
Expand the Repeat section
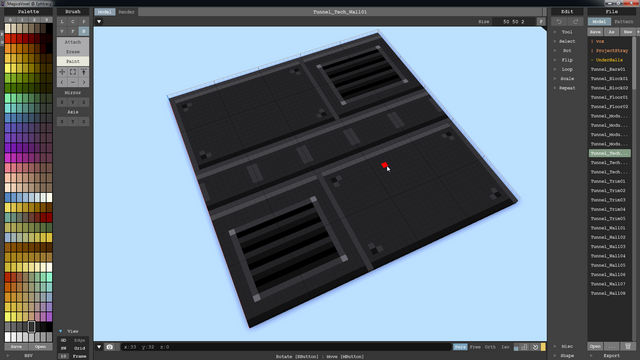click(567, 88)
